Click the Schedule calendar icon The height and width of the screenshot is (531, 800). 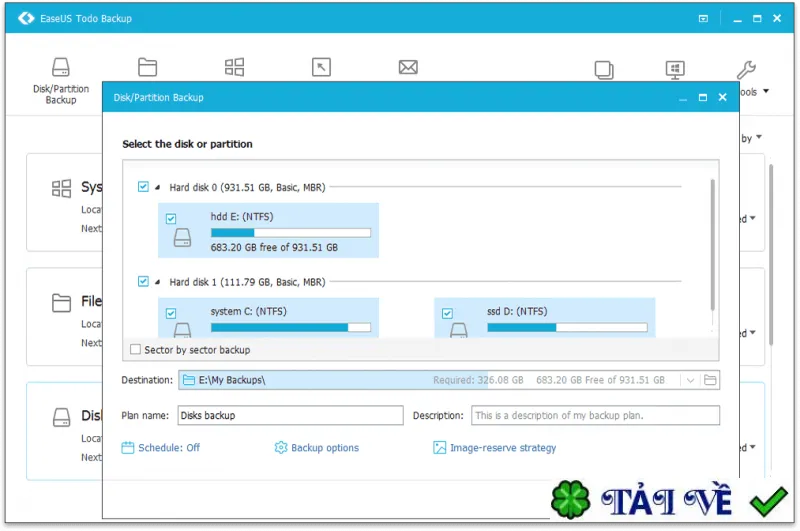coord(128,448)
